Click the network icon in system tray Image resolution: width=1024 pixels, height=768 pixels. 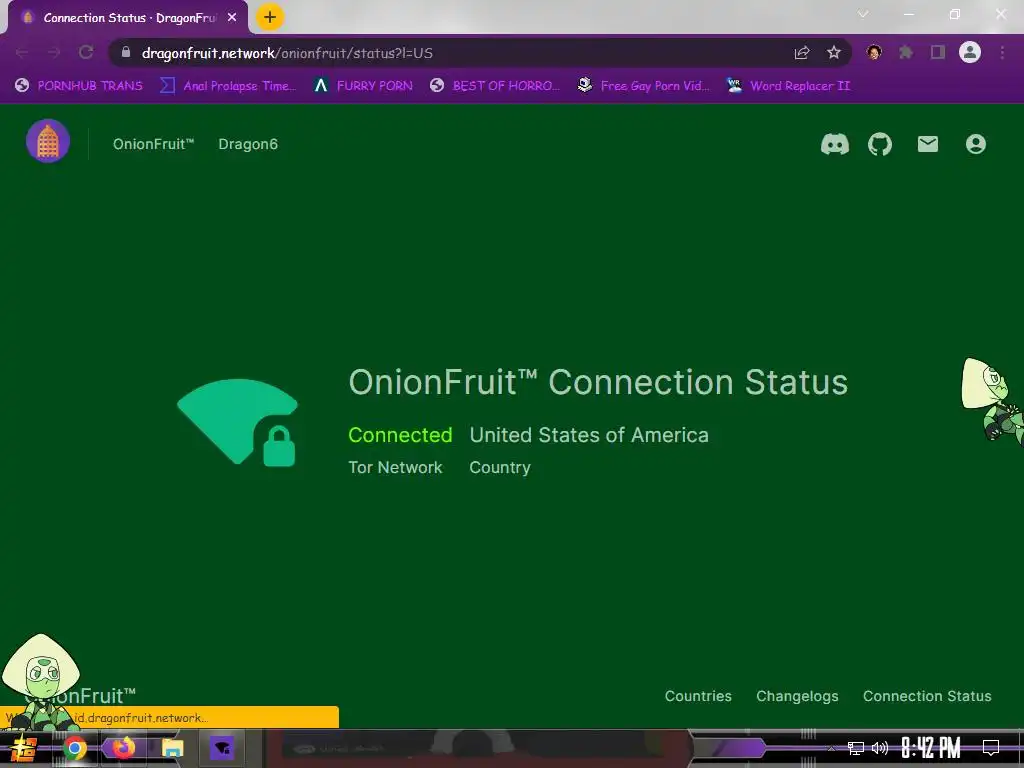[856, 748]
